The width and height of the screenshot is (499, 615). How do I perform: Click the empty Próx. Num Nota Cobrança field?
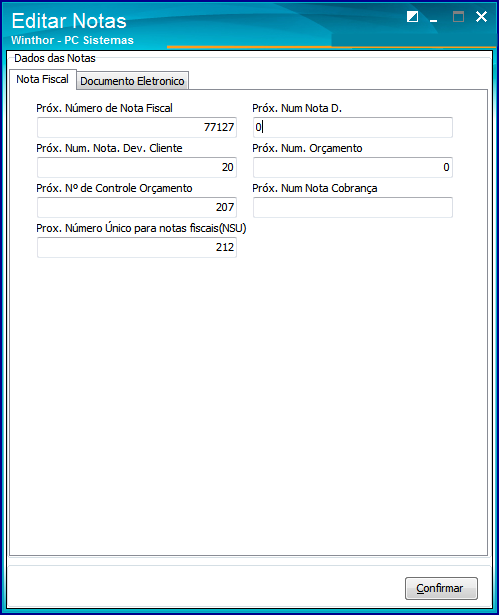tap(353, 207)
